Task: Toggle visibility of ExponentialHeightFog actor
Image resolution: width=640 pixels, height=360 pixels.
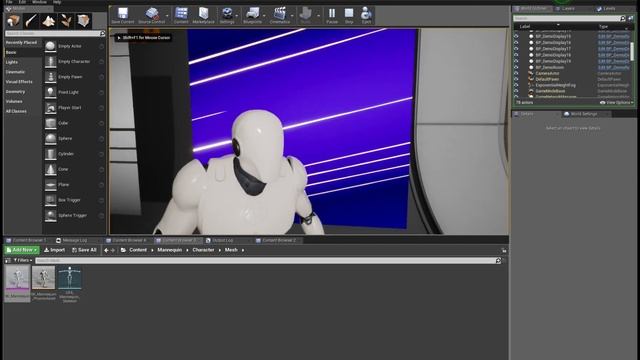Action: click(x=516, y=85)
